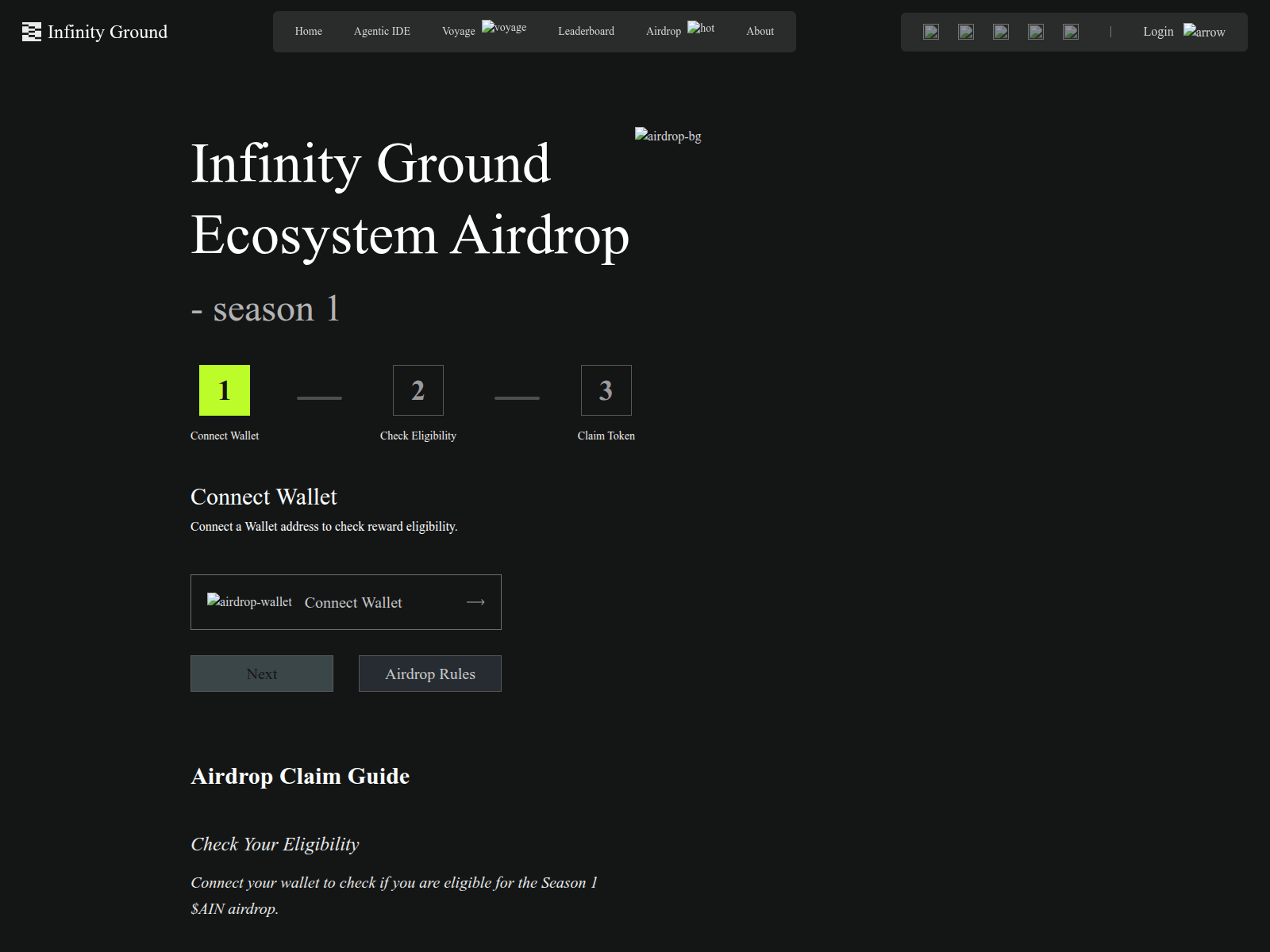Image resolution: width=1270 pixels, height=952 pixels.
Task: Open the Leaderboard page from navigation
Action: [x=586, y=31]
